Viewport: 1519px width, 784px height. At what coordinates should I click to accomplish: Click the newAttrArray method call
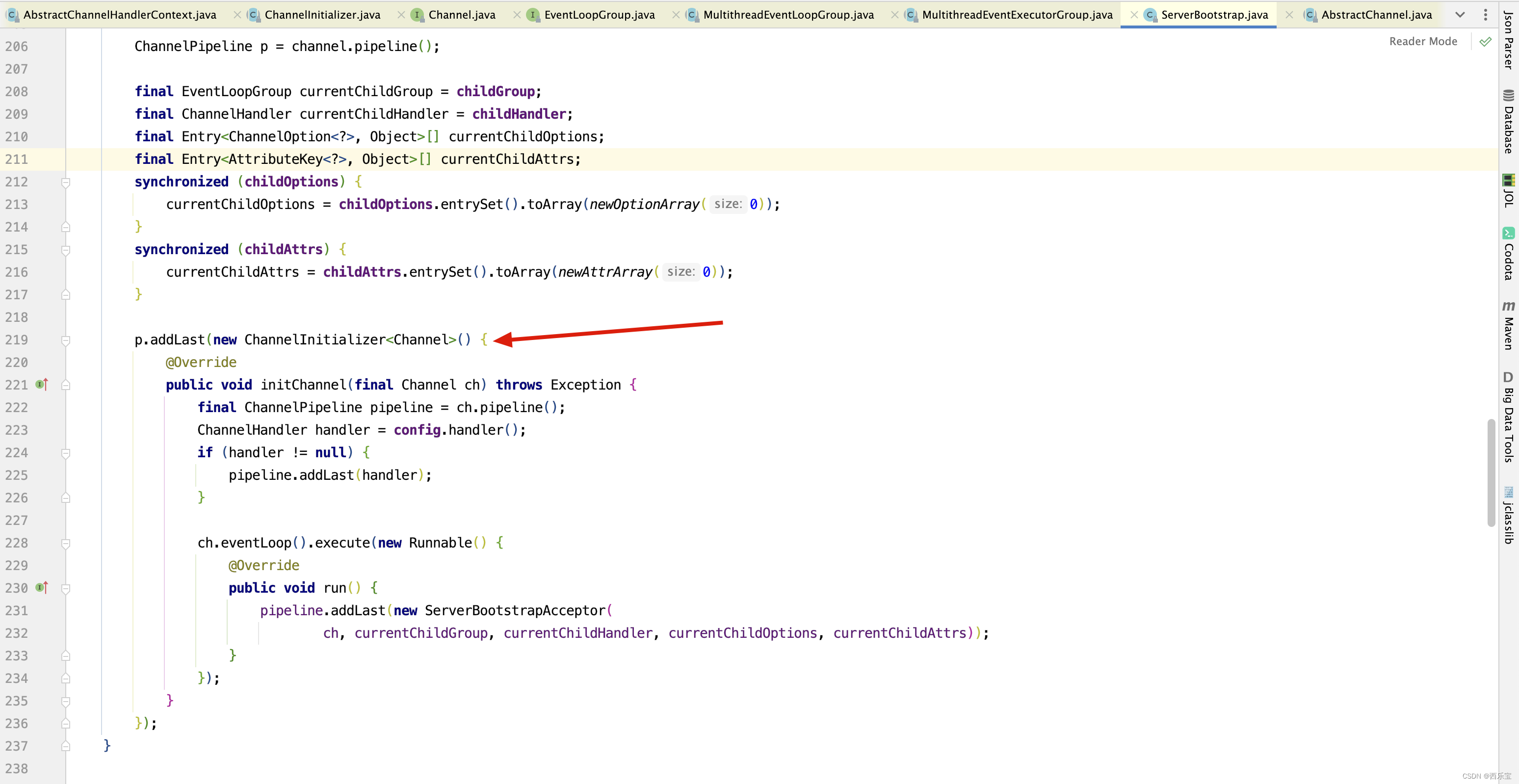pyautogui.click(x=605, y=272)
